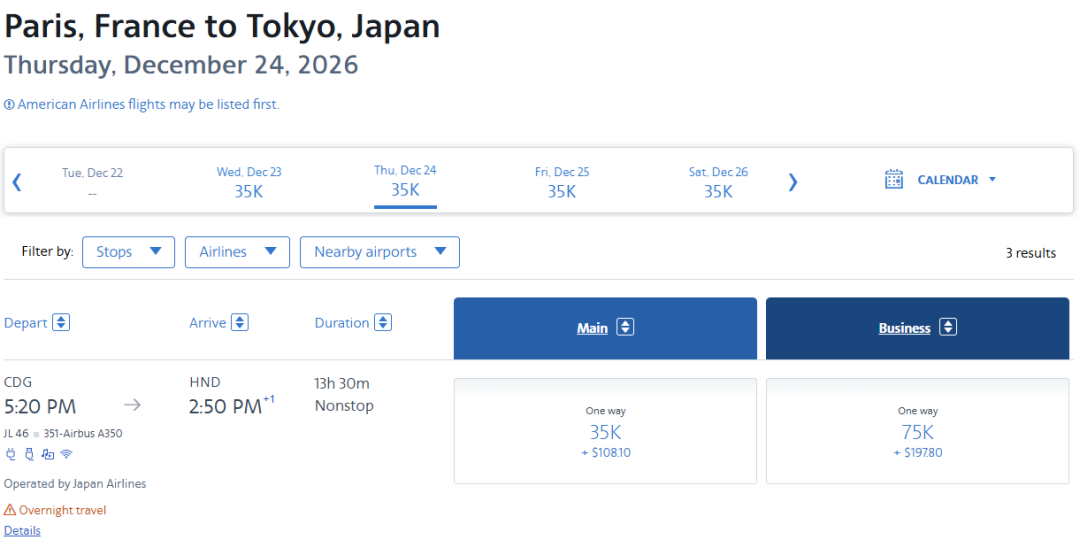Image resolution: width=1080 pixels, height=540 pixels.
Task: Choose the Main 35K + $108.10 fare
Action: (x=605, y=431)
